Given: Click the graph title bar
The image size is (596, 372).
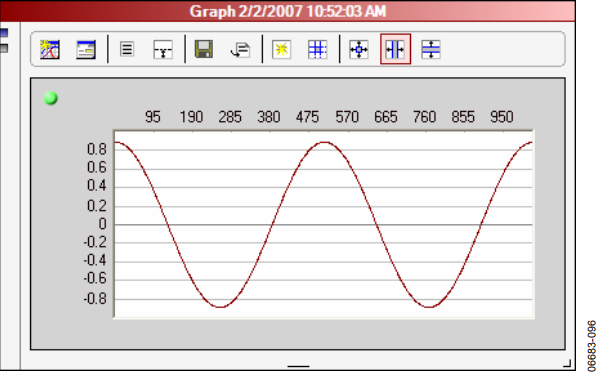Looking at the screenshot, I should [287, 11].
